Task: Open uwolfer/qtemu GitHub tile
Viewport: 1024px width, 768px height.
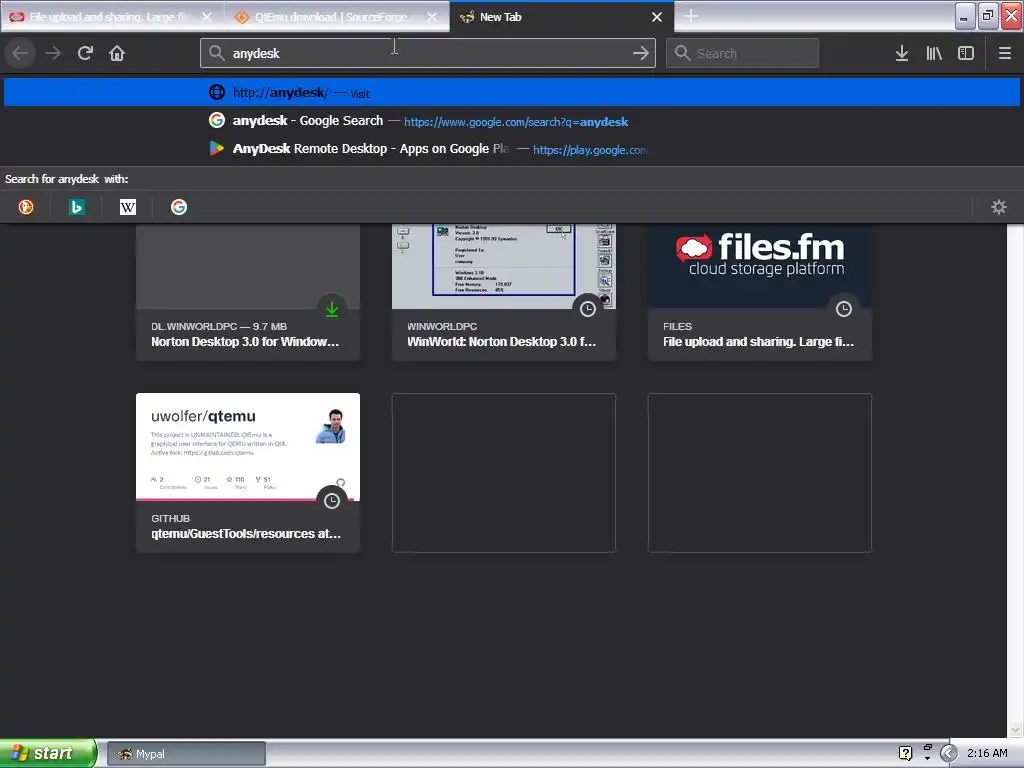Action: [248, 473]
